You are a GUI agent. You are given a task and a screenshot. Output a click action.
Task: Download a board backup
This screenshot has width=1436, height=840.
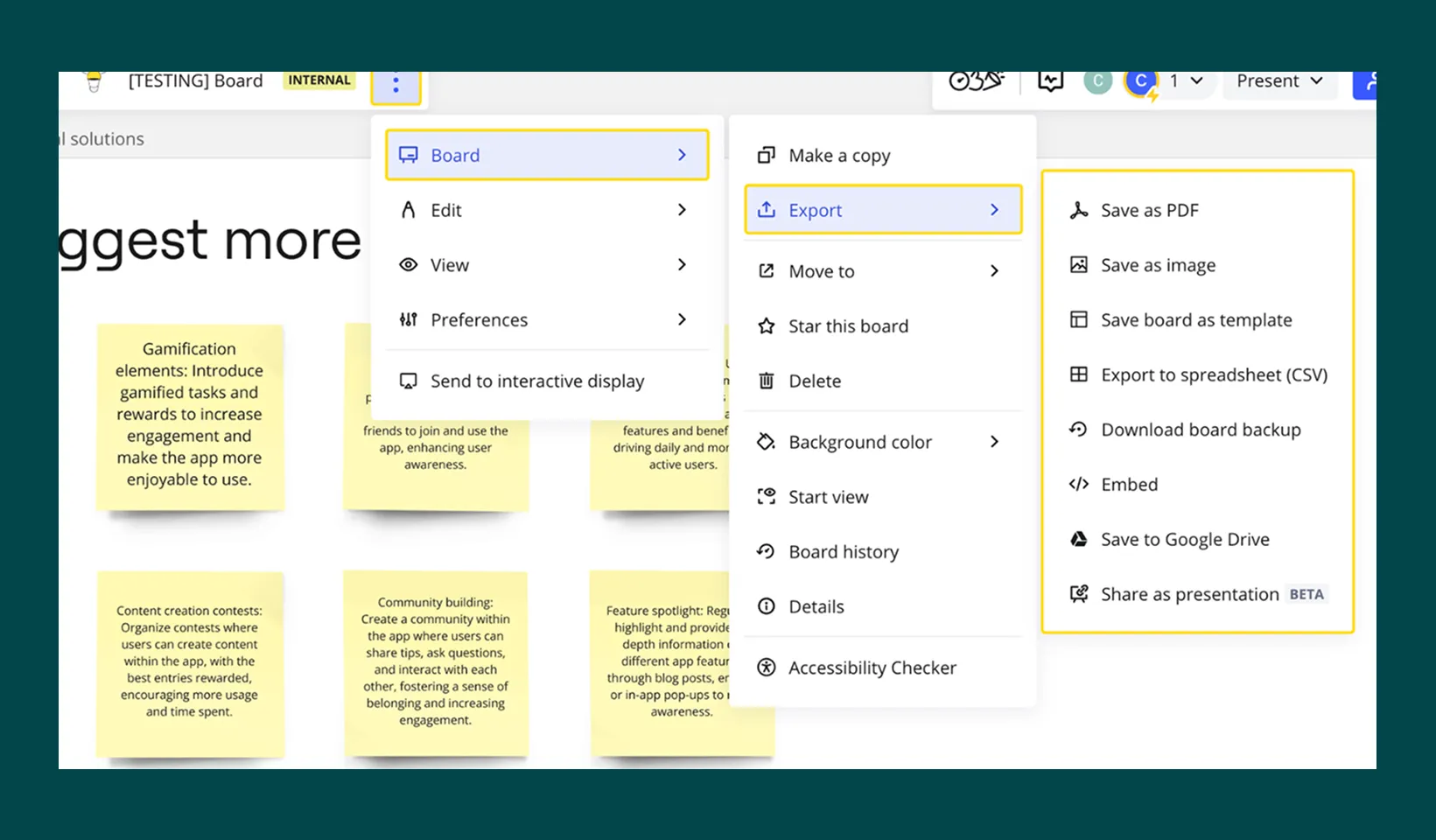pos(1200,429)
